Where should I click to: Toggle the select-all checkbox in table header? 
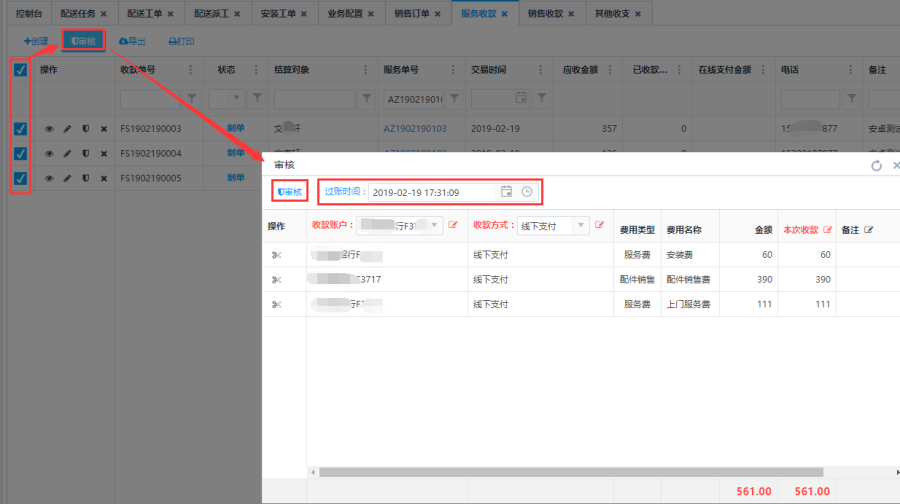(x=20, y=71)
